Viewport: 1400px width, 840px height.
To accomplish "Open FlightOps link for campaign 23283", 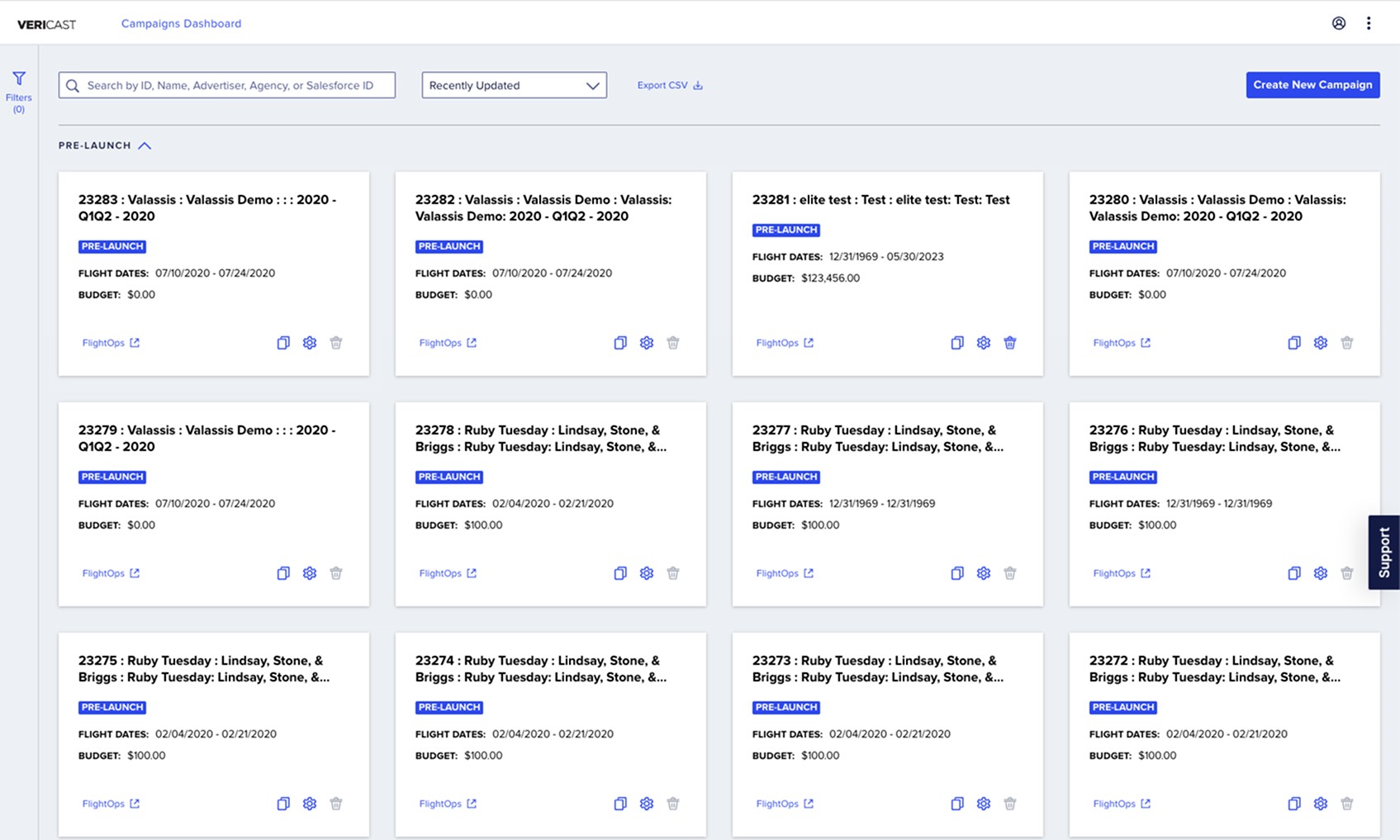I will point(111,343).
